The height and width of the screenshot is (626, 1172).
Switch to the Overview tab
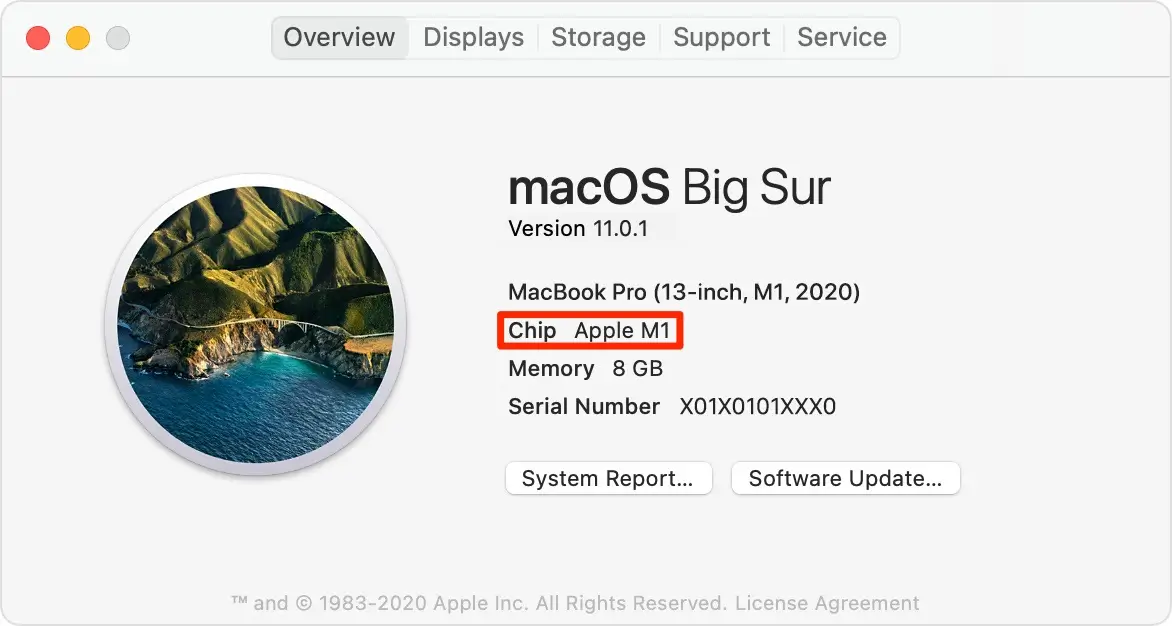point(339,37)
